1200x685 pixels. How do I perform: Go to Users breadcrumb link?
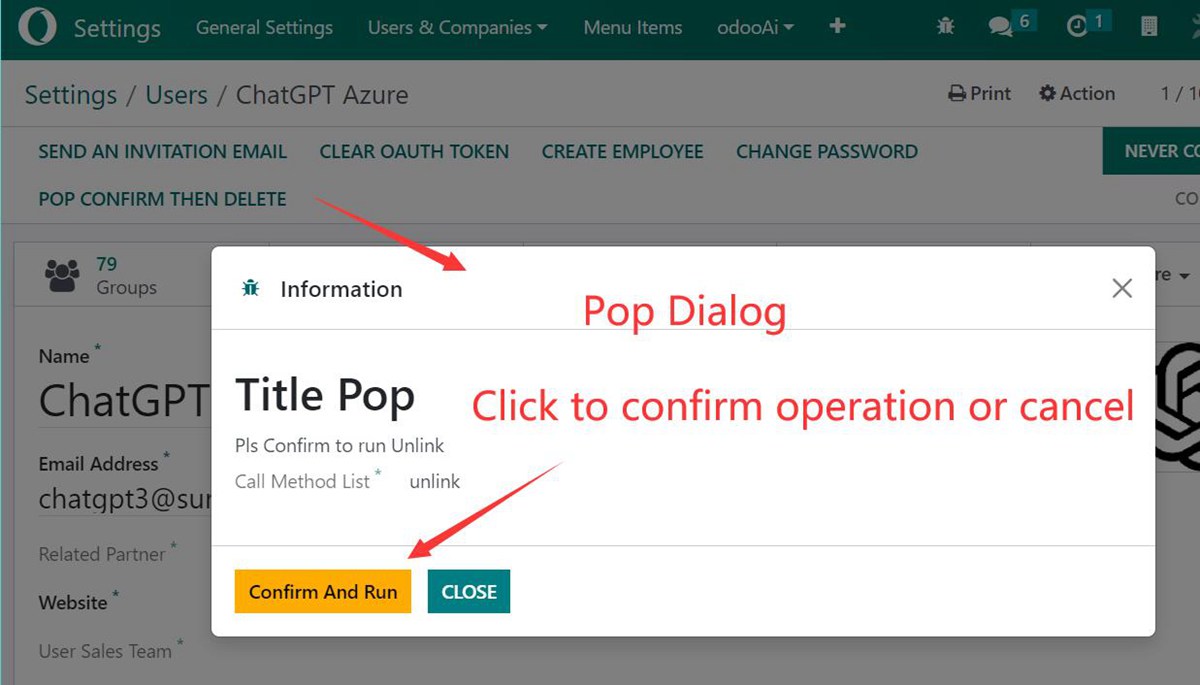tap(176, 95)
